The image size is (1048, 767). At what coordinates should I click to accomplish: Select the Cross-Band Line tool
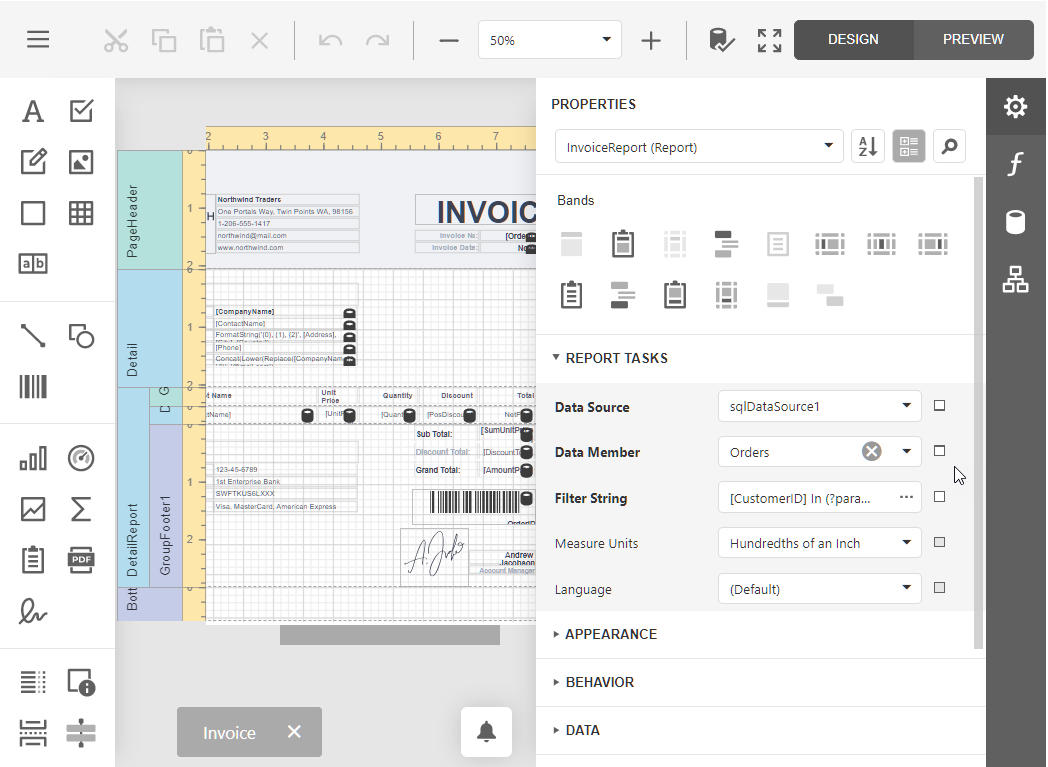point(81,733)
